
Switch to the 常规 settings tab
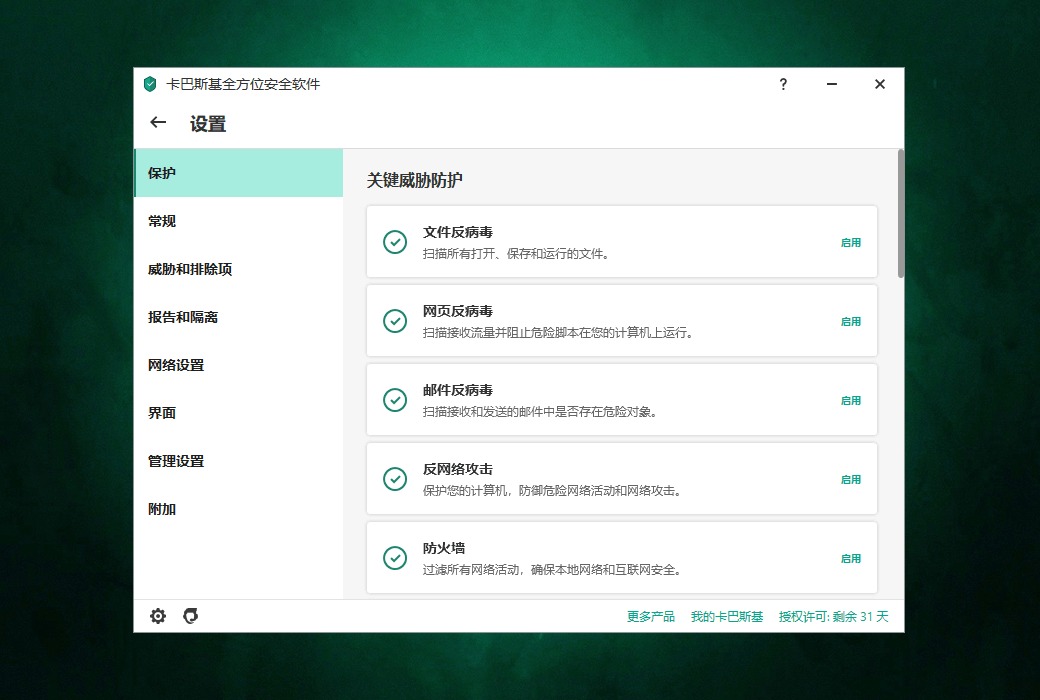click(x=238, y=221)
